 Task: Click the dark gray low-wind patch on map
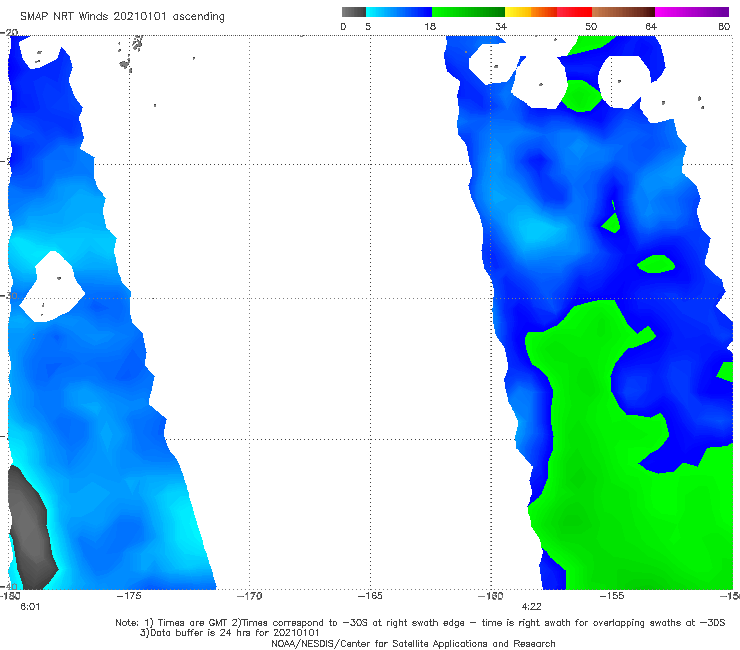32,528
